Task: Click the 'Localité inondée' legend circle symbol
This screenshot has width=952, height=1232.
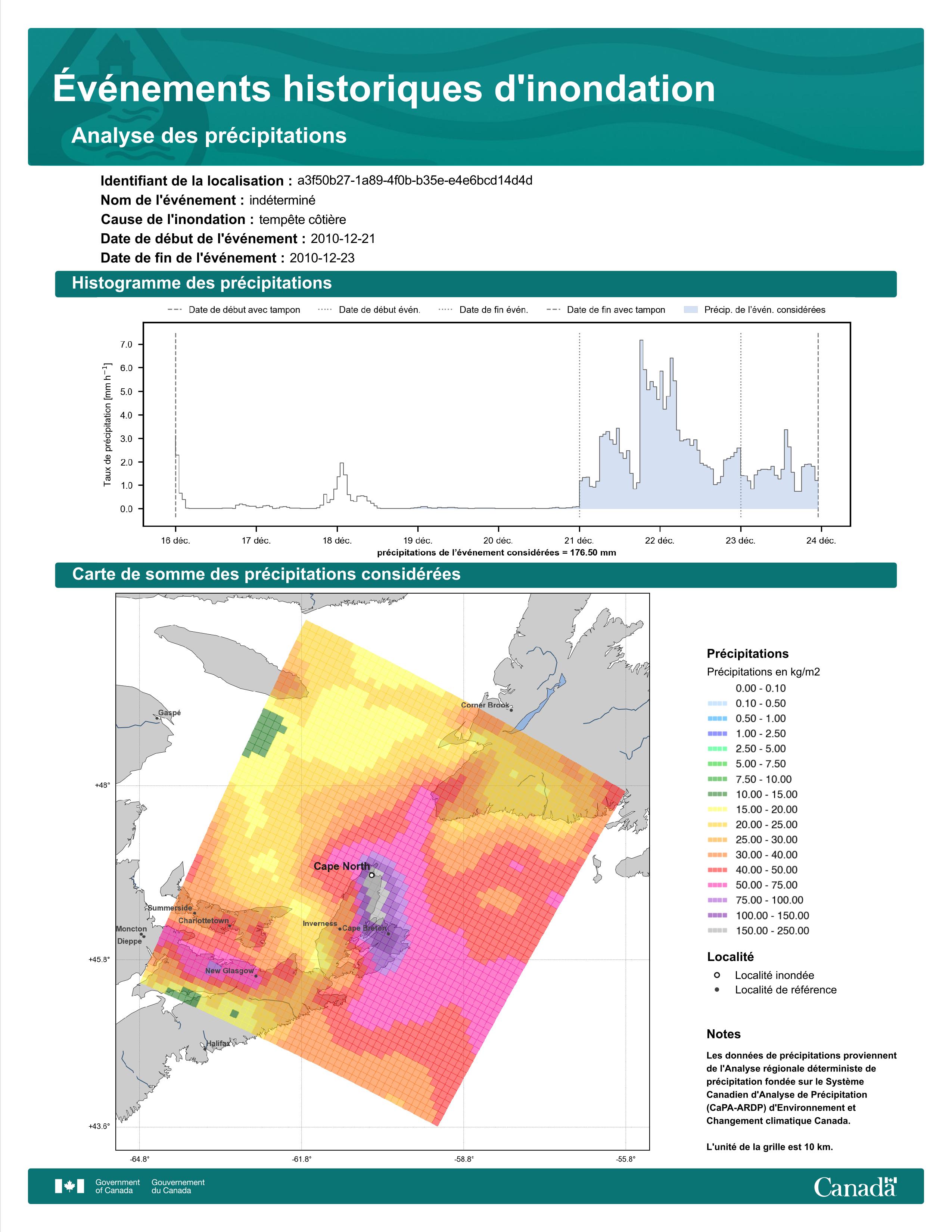Action: tap(717, 975)
